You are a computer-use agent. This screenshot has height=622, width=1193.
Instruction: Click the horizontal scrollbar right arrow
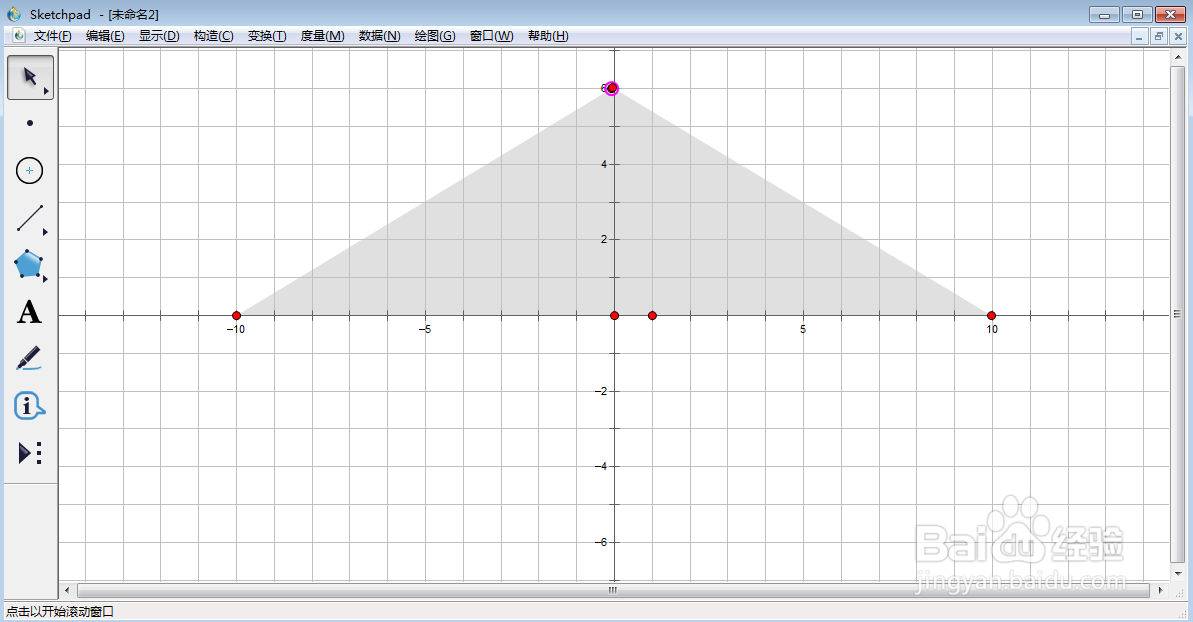1160,590
